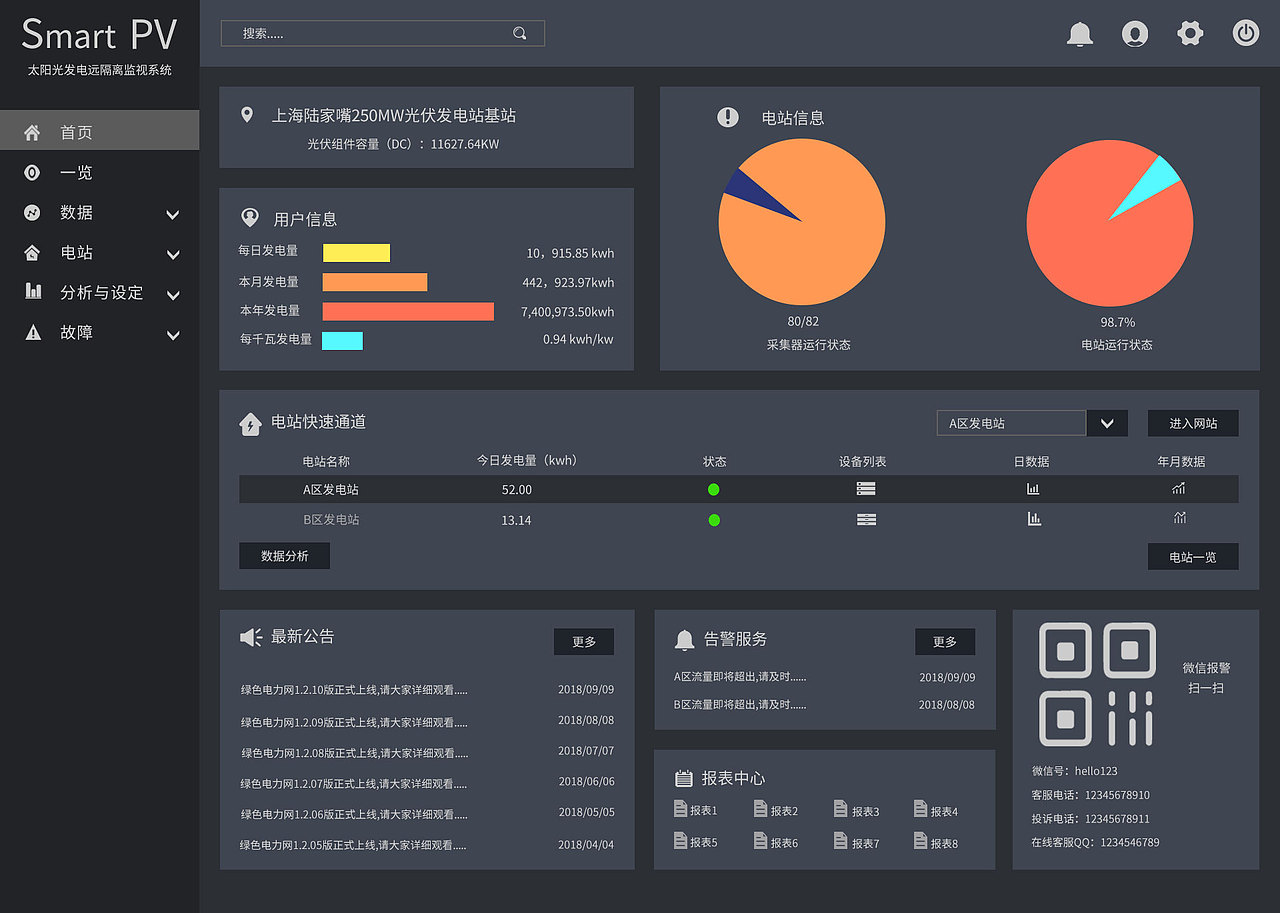The width and height of the screenshot is (1280, 913).
Task: Open the user profile avatar icon
Action: 1135,33
